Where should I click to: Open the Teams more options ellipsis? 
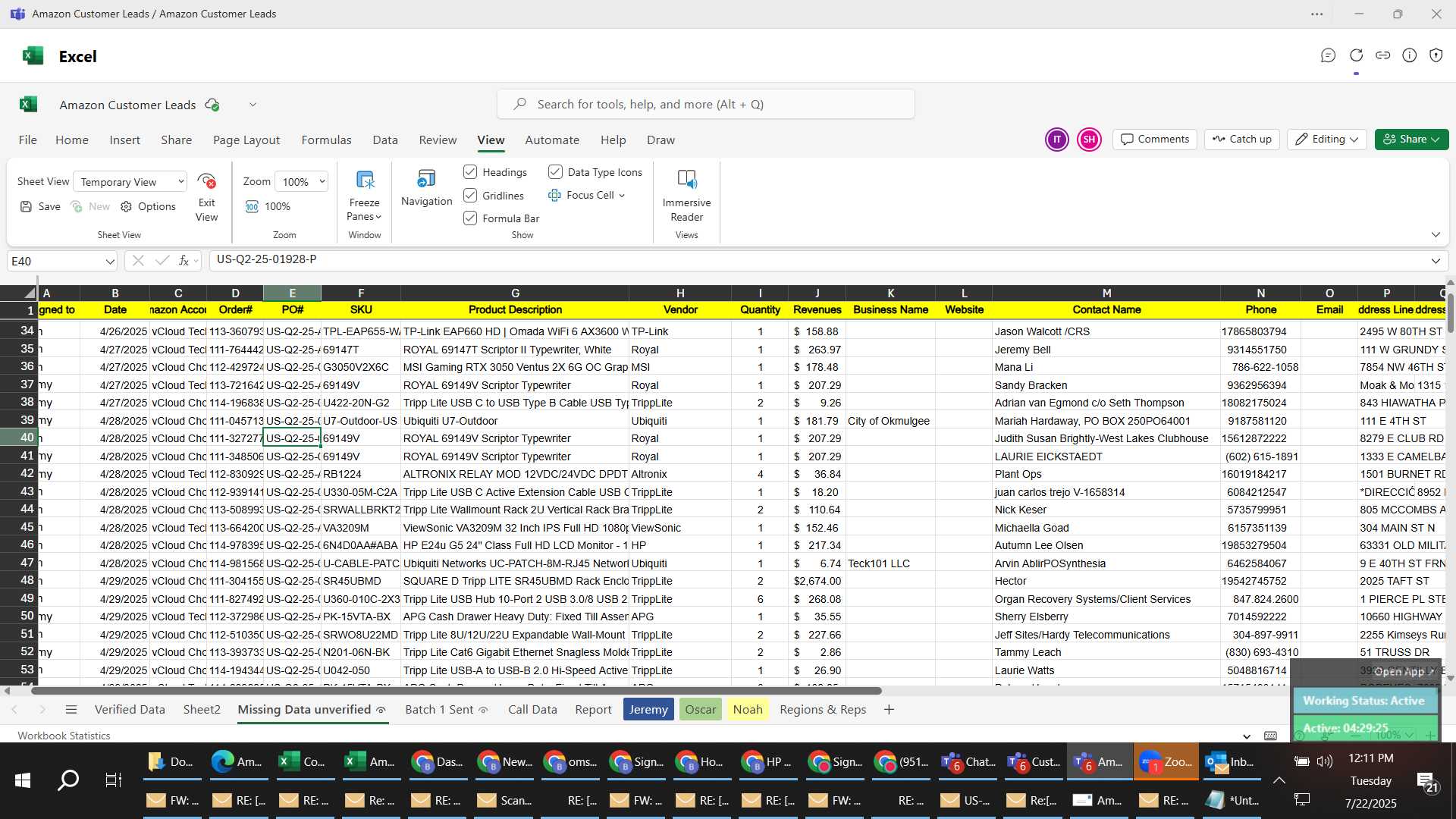coord(1317,14)
